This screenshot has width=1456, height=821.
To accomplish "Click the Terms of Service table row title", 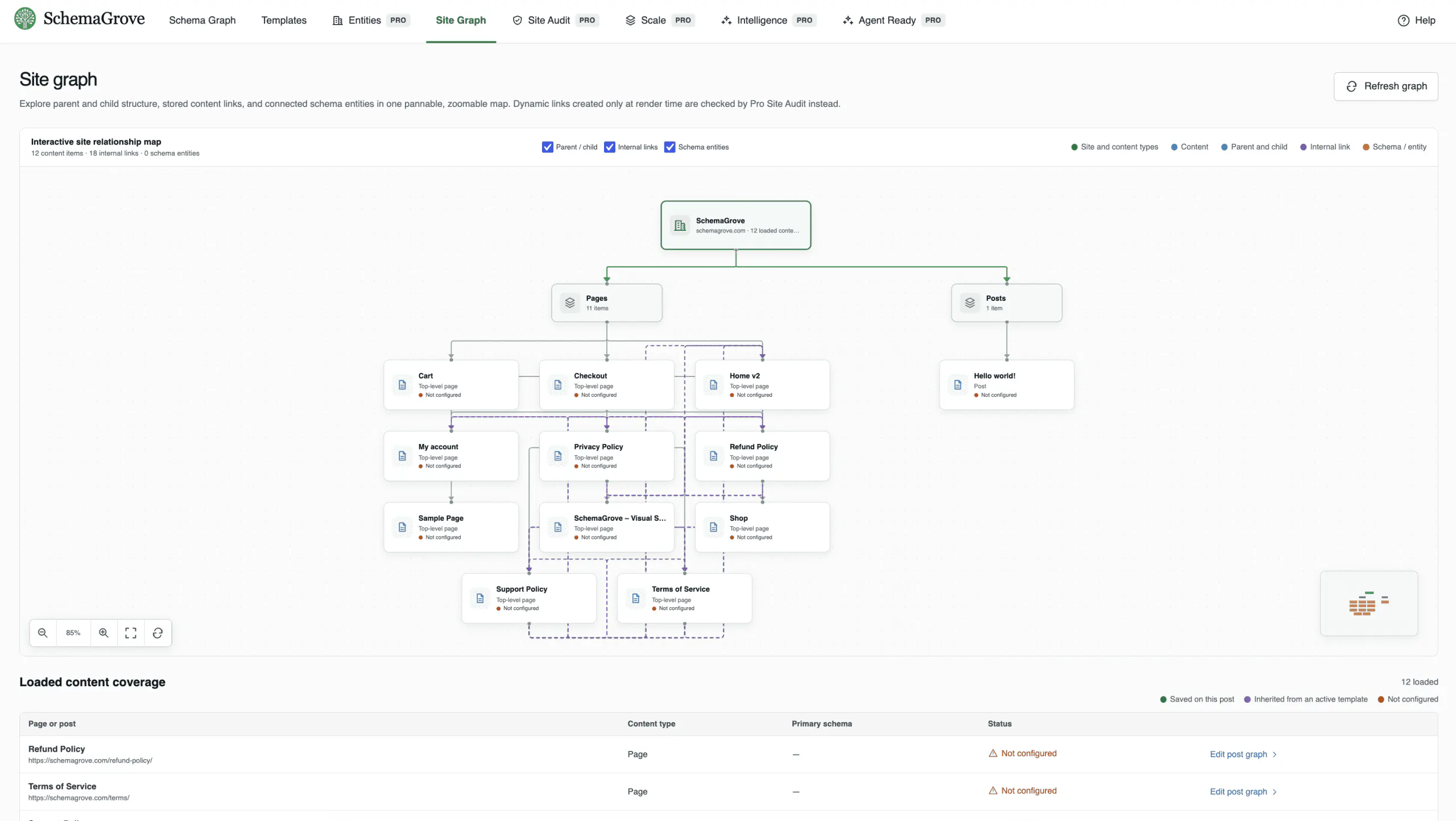I will click(62, 786).
